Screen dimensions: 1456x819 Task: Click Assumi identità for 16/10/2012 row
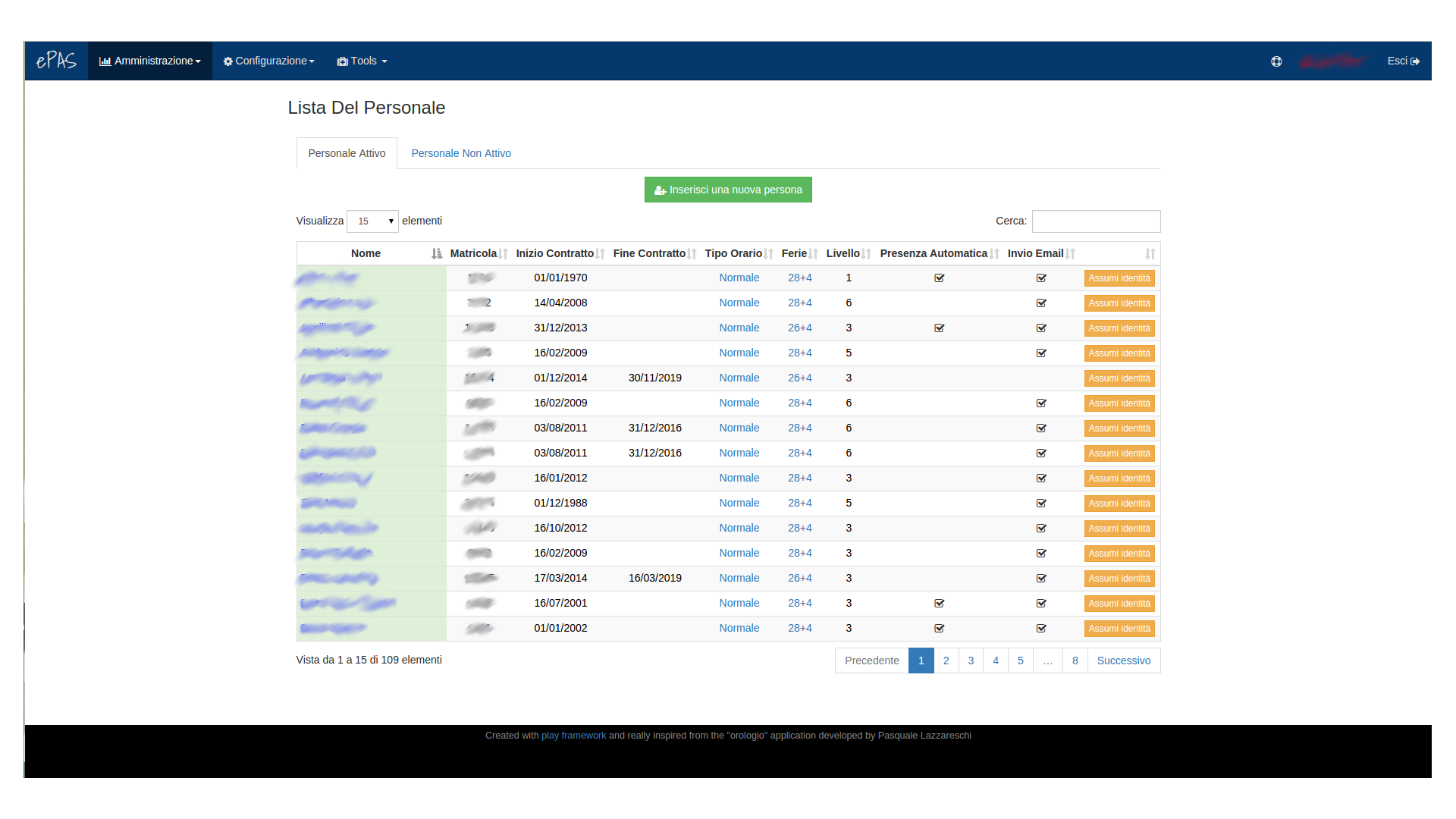click(x=1119, y=529)
